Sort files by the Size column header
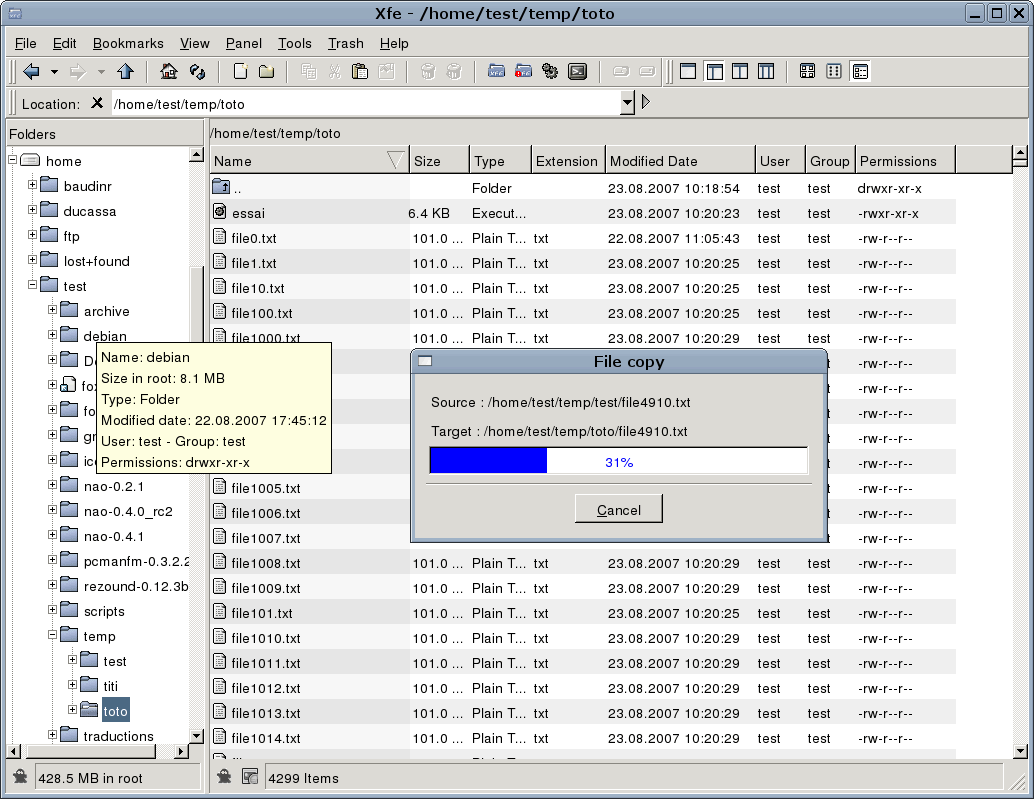Screen dimensions: 1034x799 tap(439, 160)
